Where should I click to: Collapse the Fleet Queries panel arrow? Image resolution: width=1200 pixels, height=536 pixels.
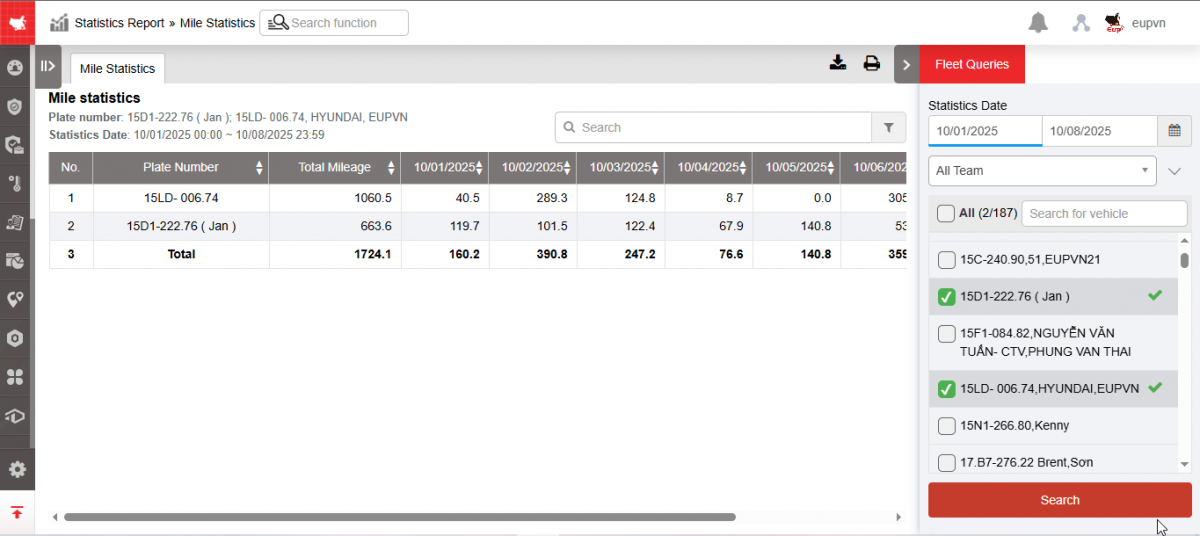click(x=906, y=65)
